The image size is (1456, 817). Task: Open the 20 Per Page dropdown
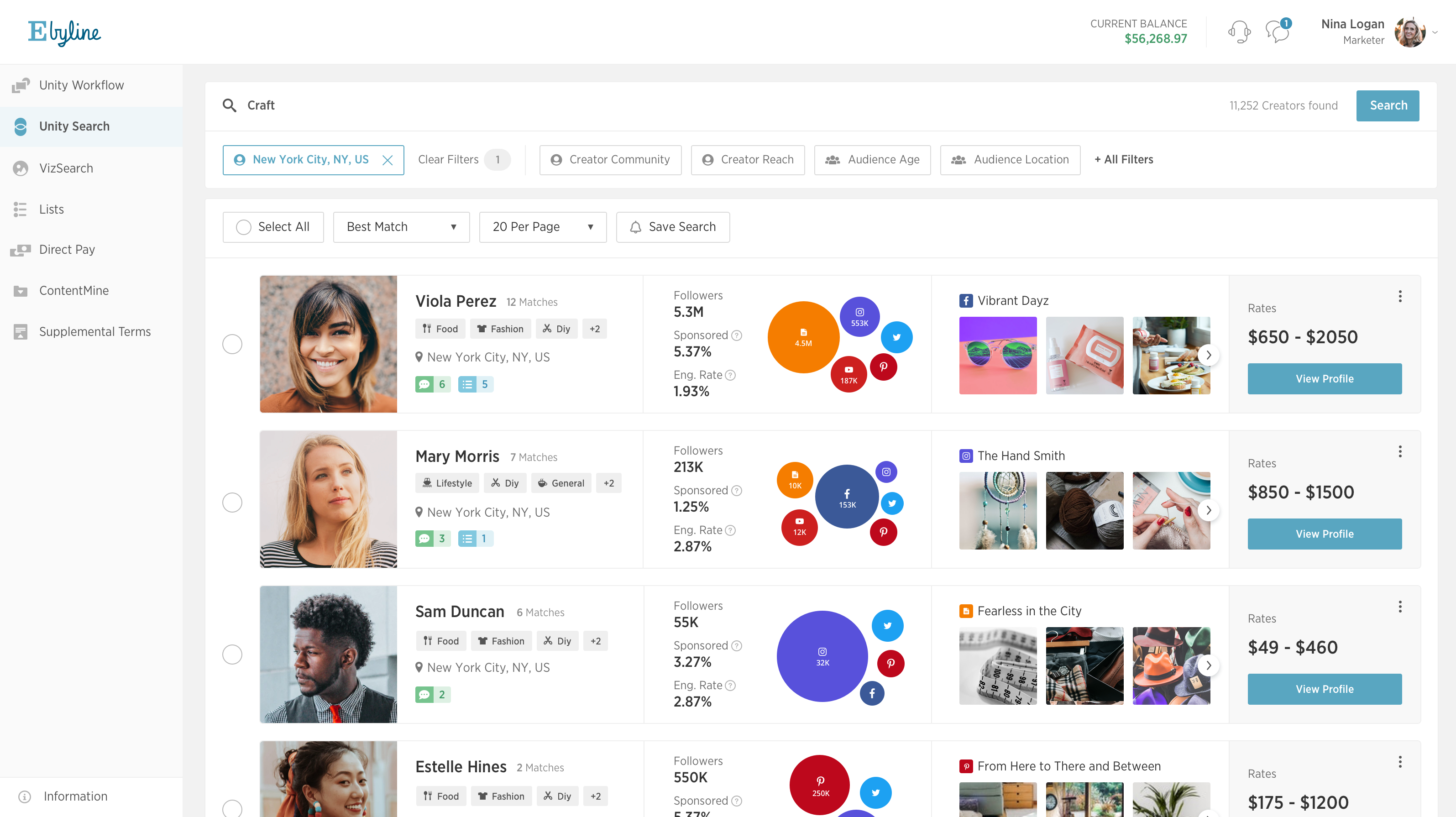543,227
